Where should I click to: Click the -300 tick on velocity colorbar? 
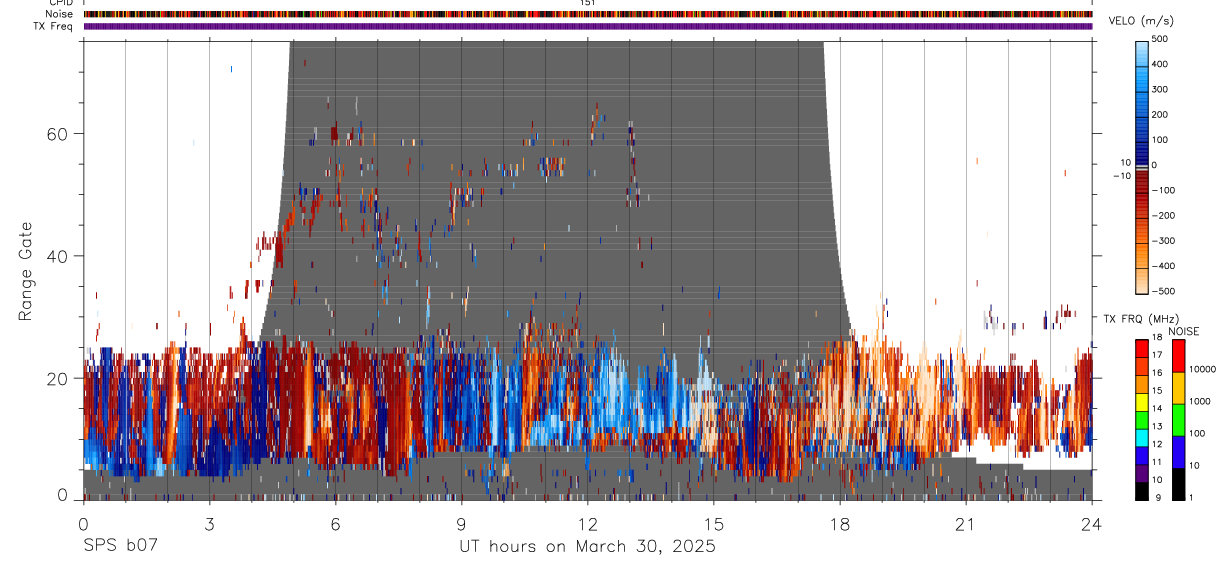(1163, 241)
